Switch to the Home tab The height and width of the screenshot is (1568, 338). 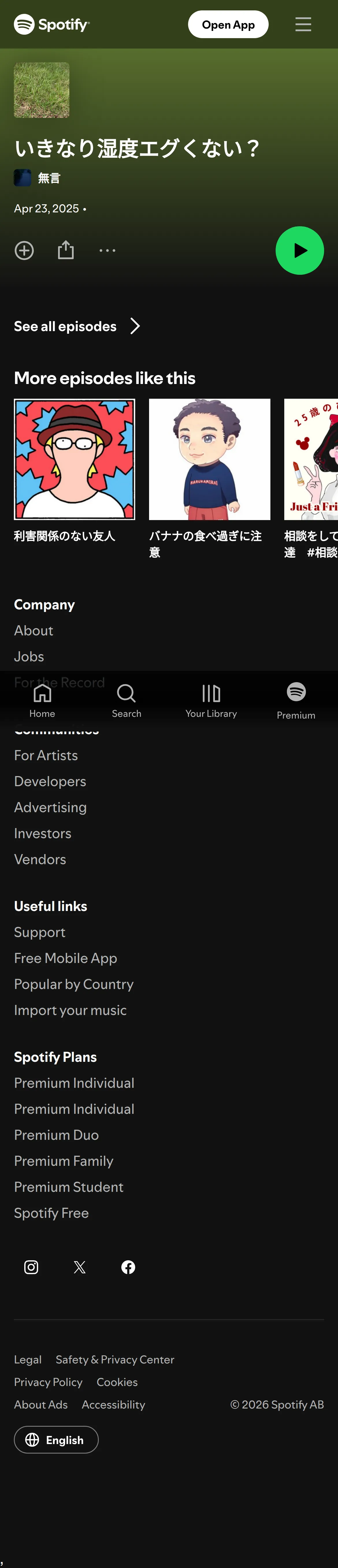click(42, 700)
